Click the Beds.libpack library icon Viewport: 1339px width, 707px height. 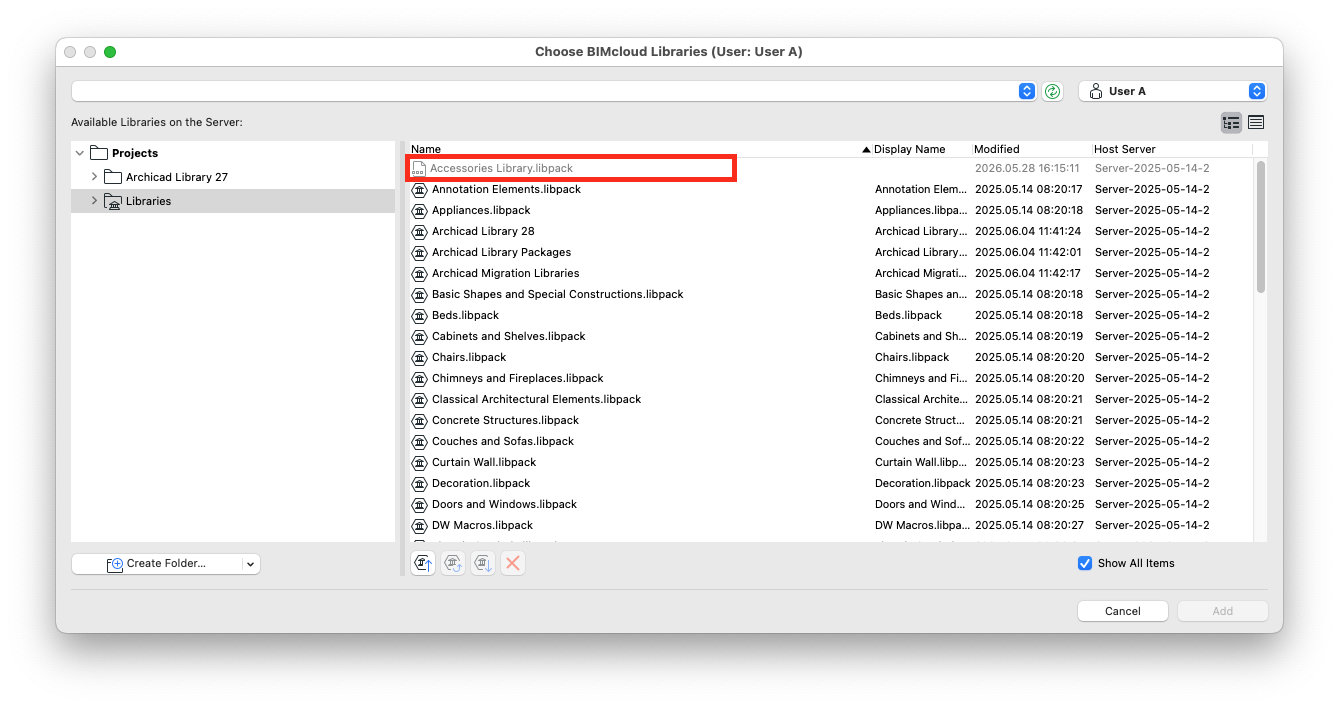[x=420, y=316]
